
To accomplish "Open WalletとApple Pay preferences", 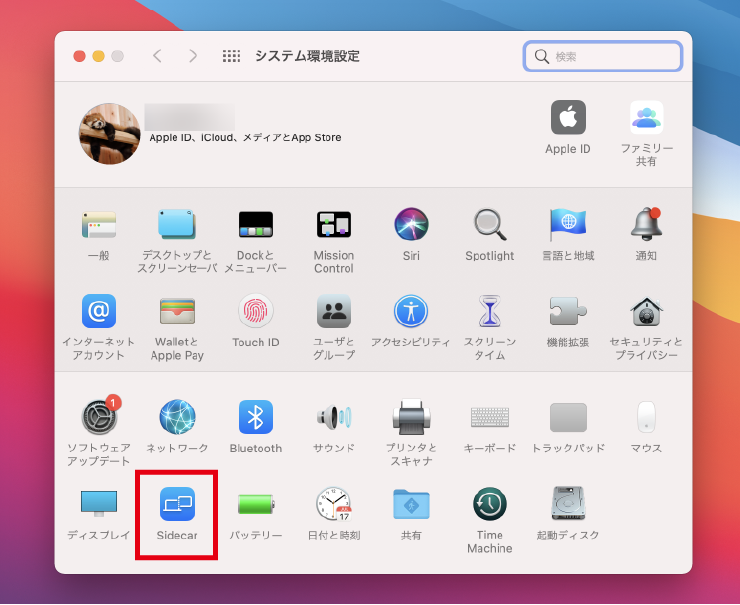I will pyautogui.click(x=177, y=311).
